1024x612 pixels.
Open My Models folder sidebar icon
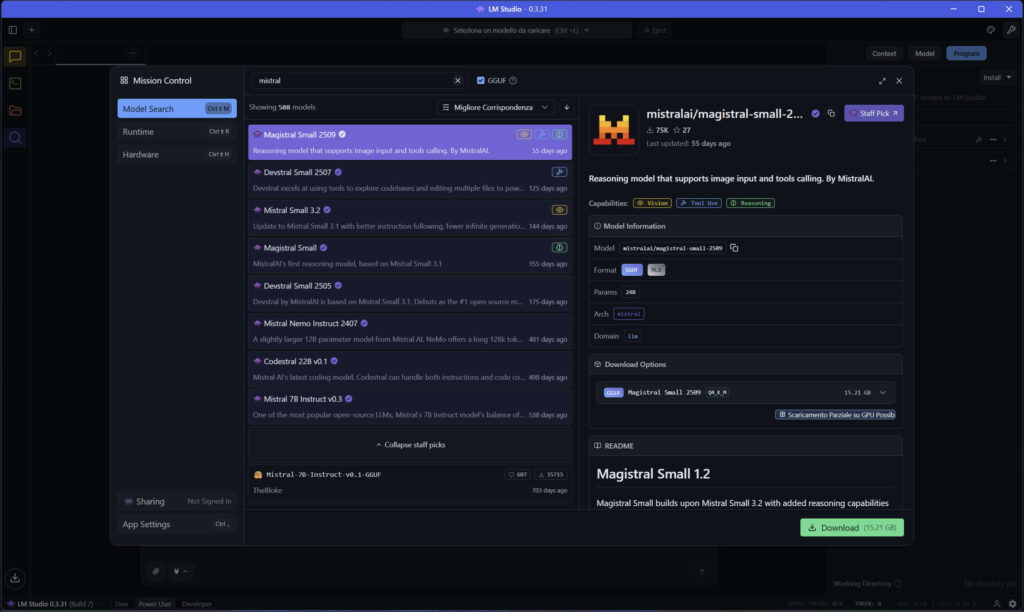tap(15, 111)
